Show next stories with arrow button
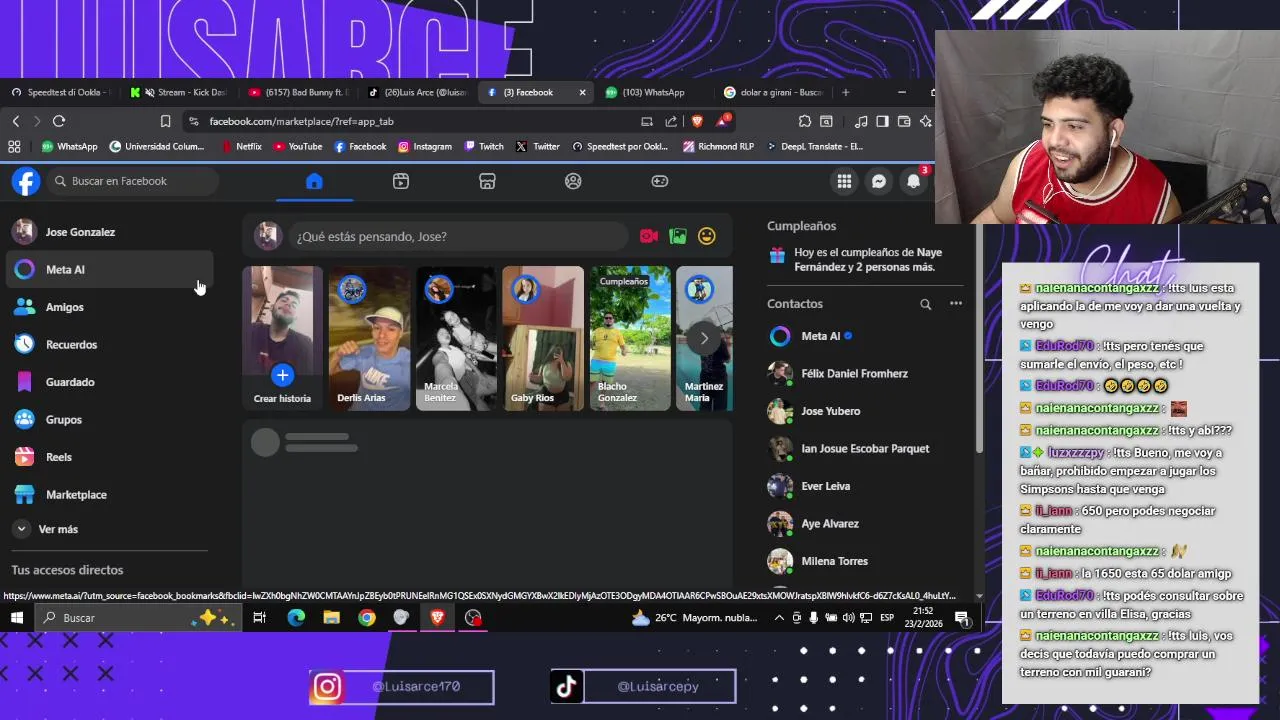This screenshot has height=720, width=1280. [x=704, y=338]
